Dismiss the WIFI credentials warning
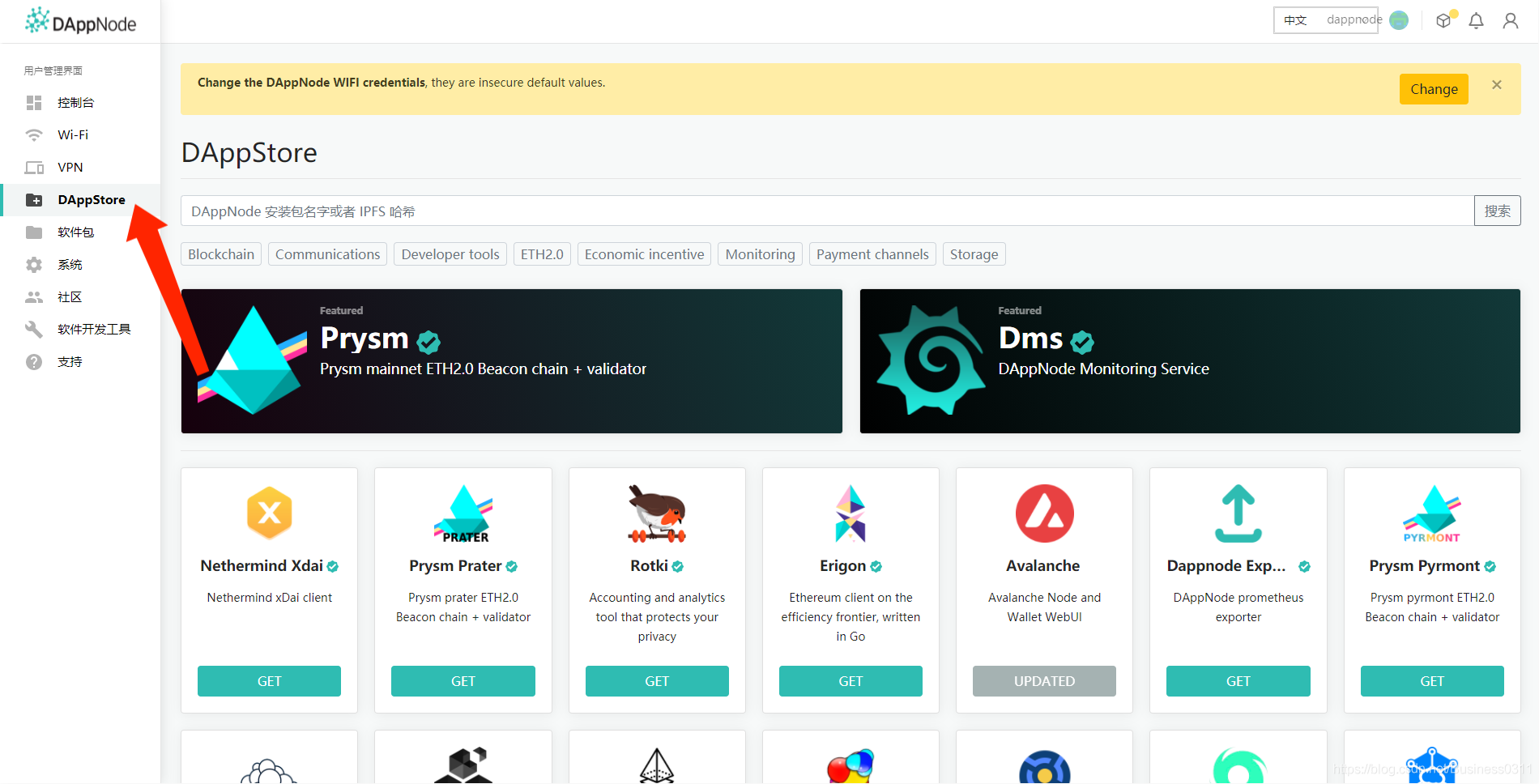Viewport: 1539px width, 784px height. [1497, 84]
